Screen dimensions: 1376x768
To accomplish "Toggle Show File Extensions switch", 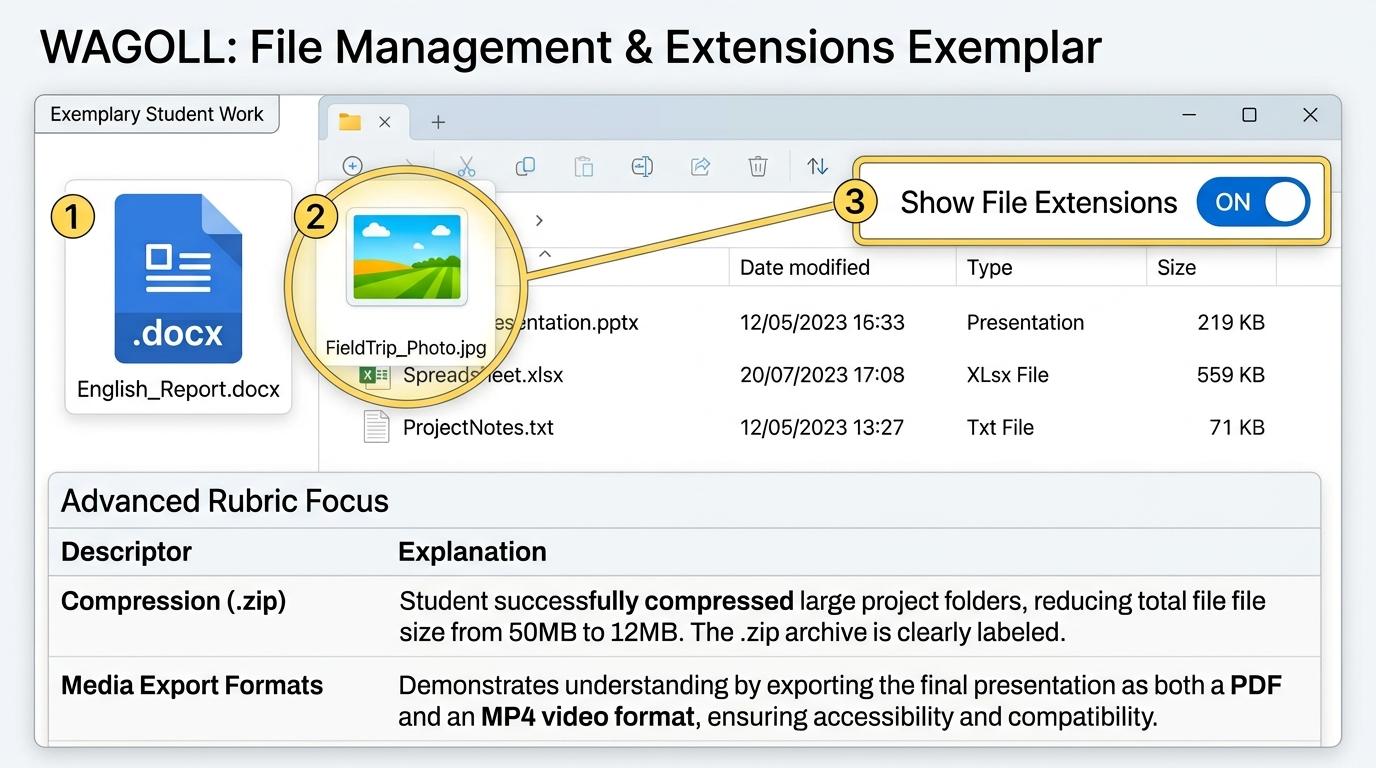I will click(1253, 202).
